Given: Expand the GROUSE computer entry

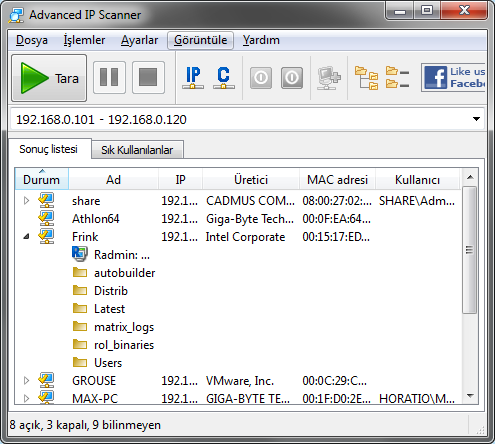Looking at the screenshot, I should coord(26,380).
